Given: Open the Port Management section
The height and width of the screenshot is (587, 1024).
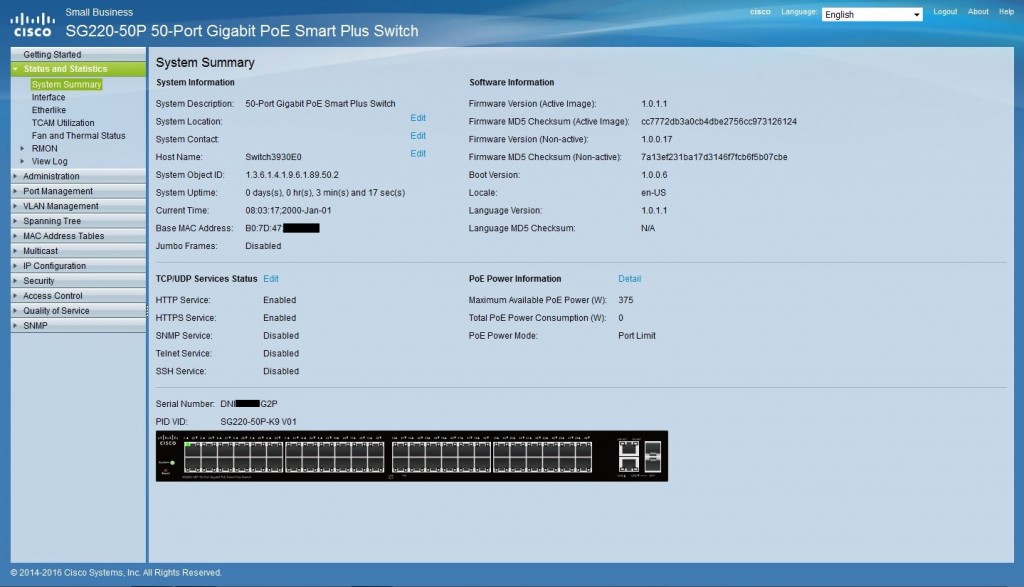Looking at the screenshot, I should point(57,191).
